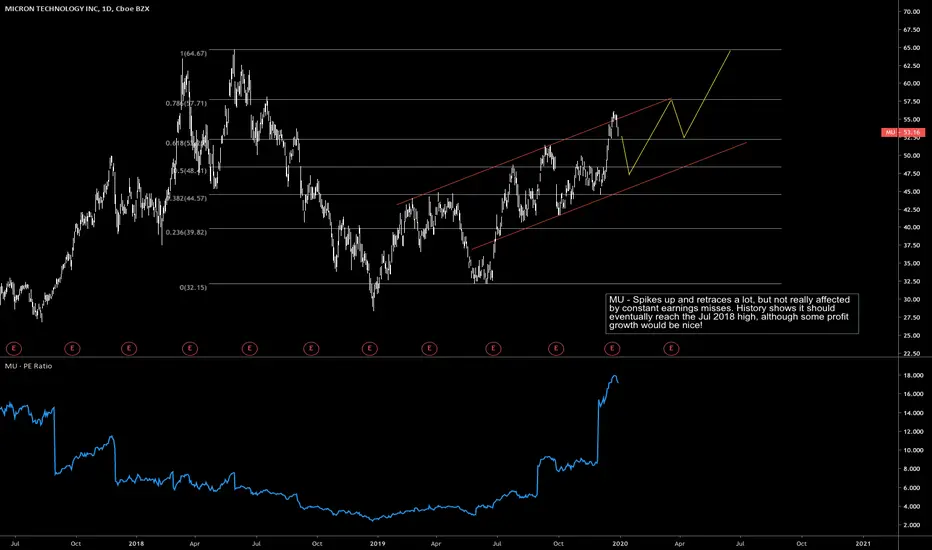932x550 pixels.
Task: Open the upcoming earnings marker before Apr 2020
Action: click(x=671, y=348)
